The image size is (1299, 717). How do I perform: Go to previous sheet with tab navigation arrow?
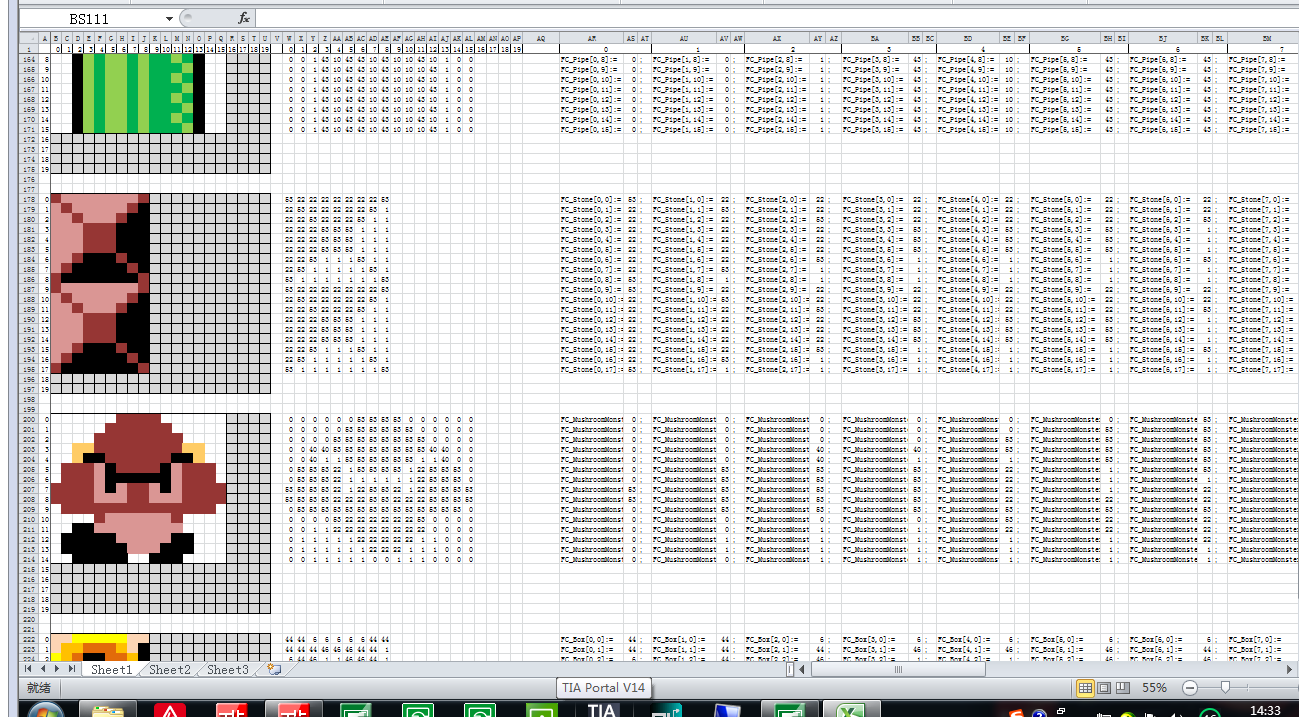(x=43, y=669)
